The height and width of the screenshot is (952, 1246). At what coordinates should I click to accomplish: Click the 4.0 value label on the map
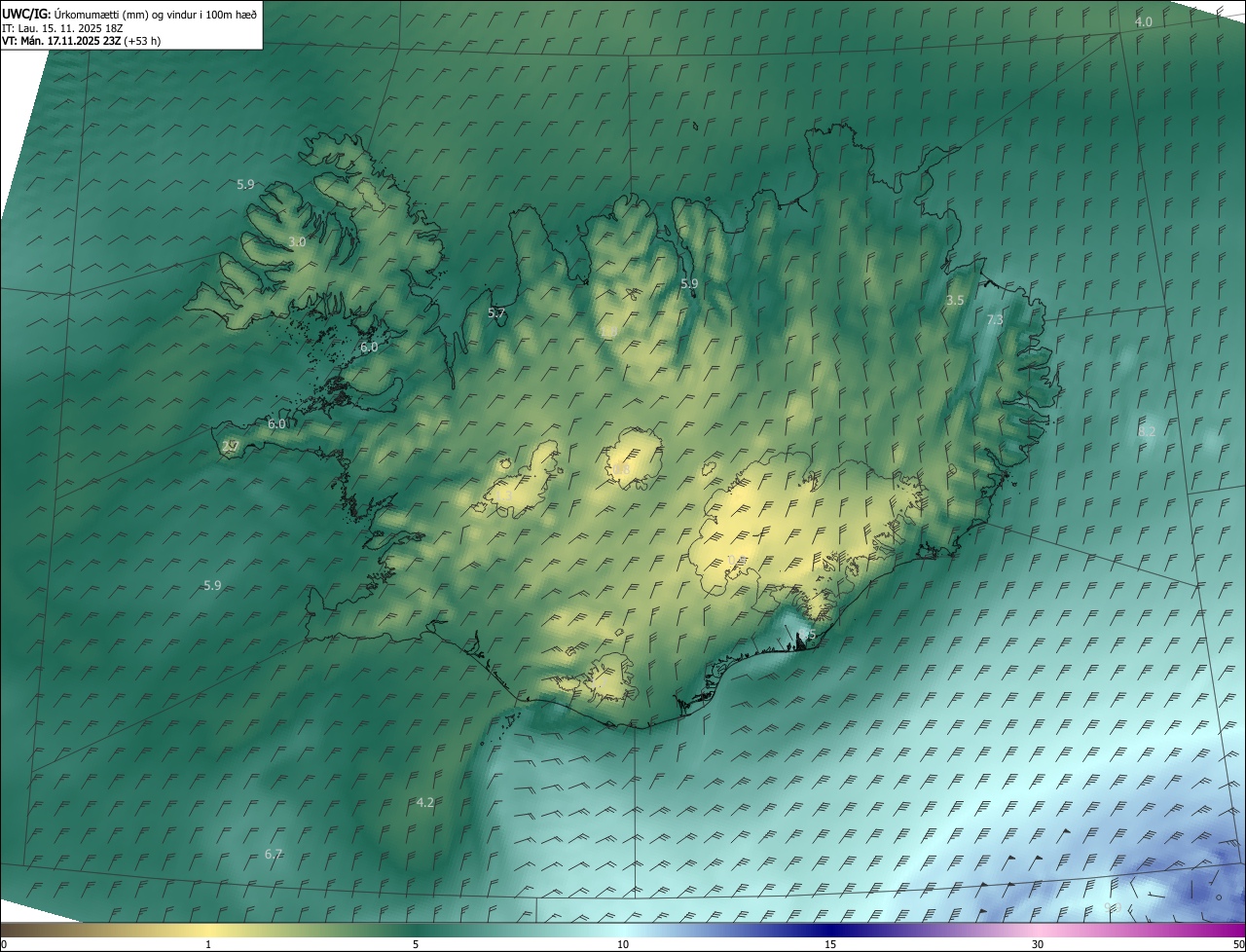1144,21
